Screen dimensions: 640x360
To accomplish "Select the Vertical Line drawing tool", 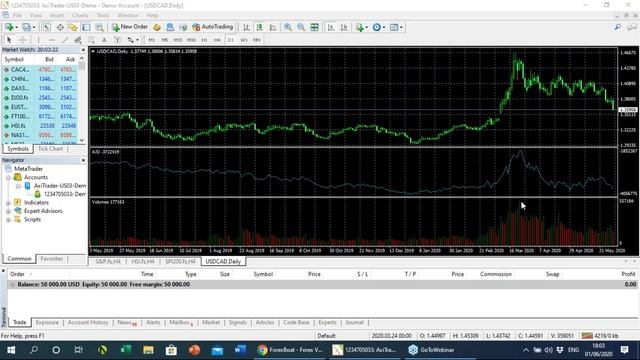I will pos(38,40).
